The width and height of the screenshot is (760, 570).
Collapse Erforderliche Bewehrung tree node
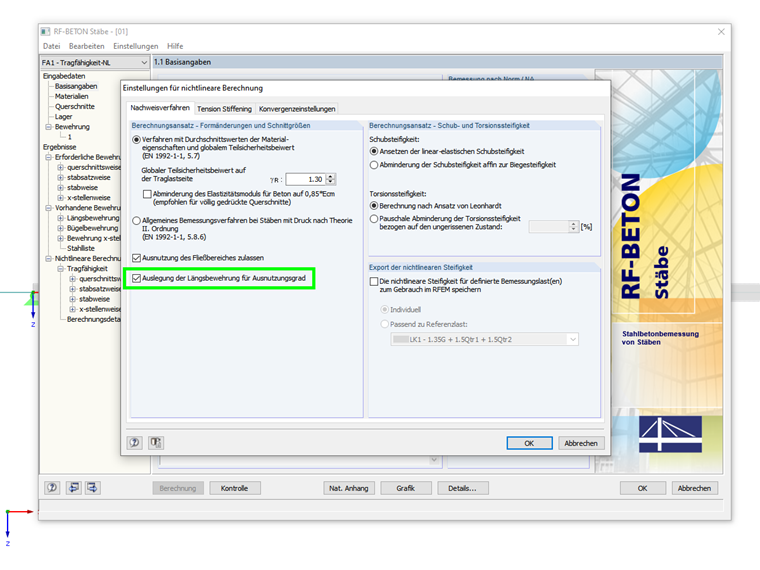coord(48,158)
